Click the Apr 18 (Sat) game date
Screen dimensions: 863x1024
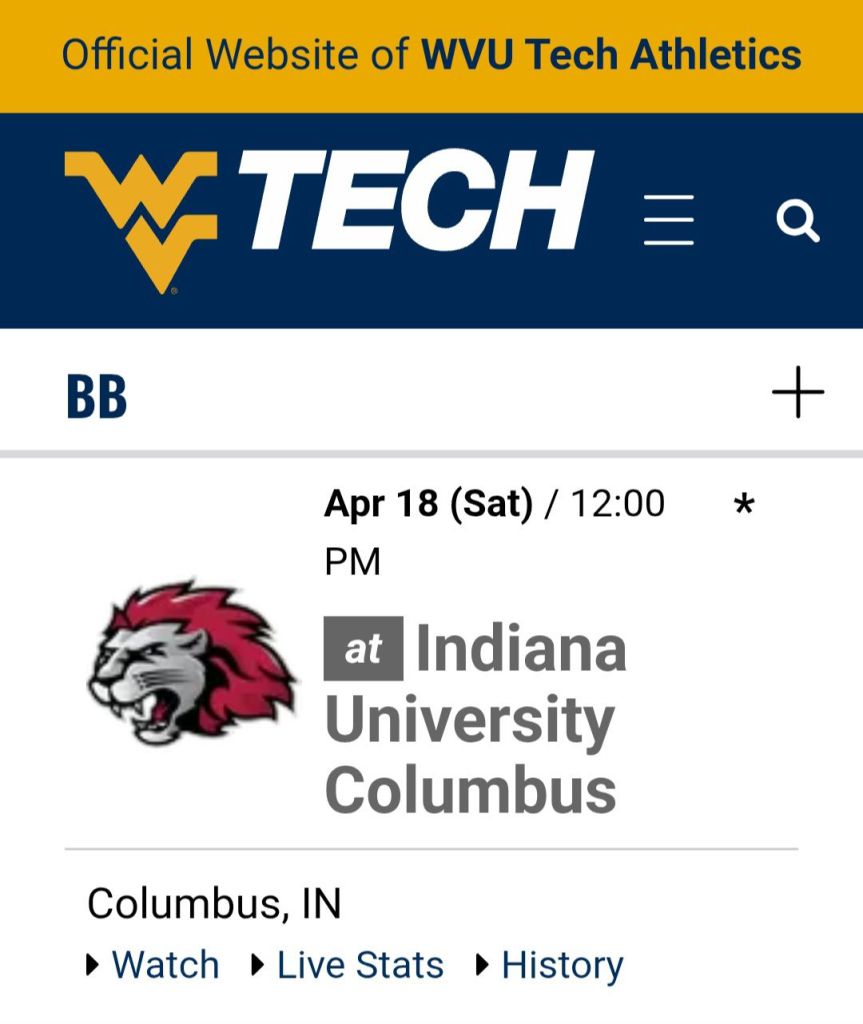coord(428,503)
